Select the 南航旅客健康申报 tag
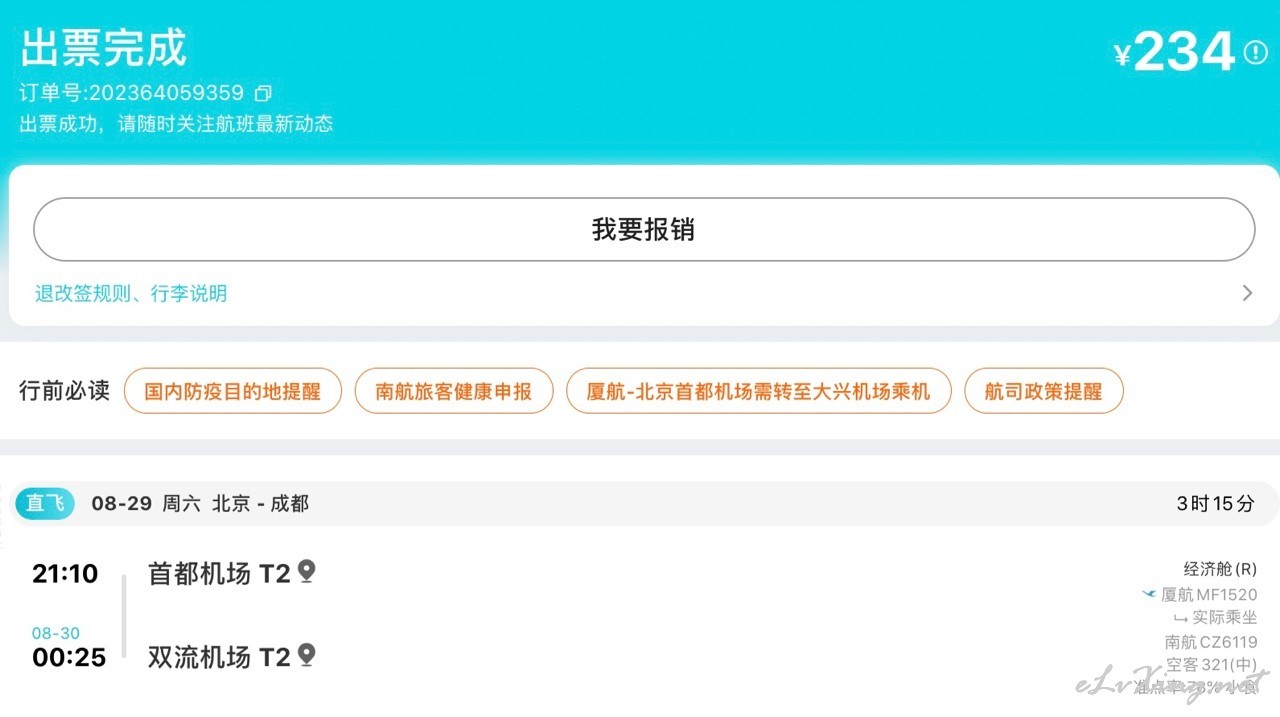The width and height of the screenshot is (1280, 717). click(x=454, y=391)
